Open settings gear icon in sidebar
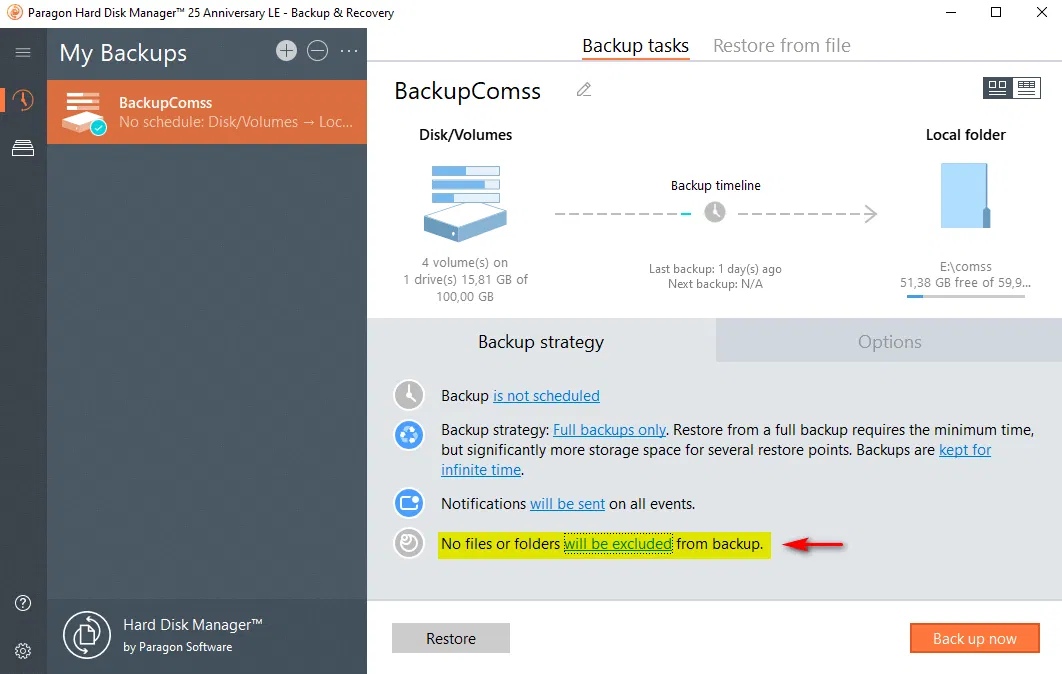This screenshot has height=674, width=1062. (x=23, y=651)
